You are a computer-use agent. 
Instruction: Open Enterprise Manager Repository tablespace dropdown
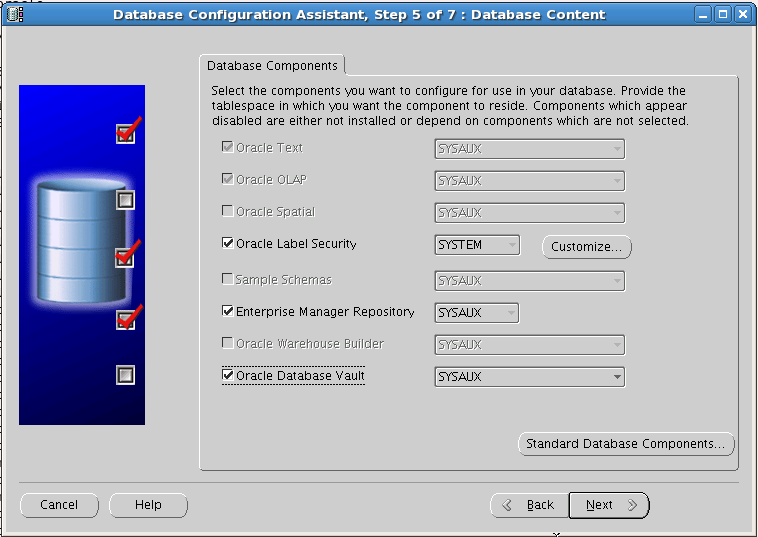click(477, 313)
